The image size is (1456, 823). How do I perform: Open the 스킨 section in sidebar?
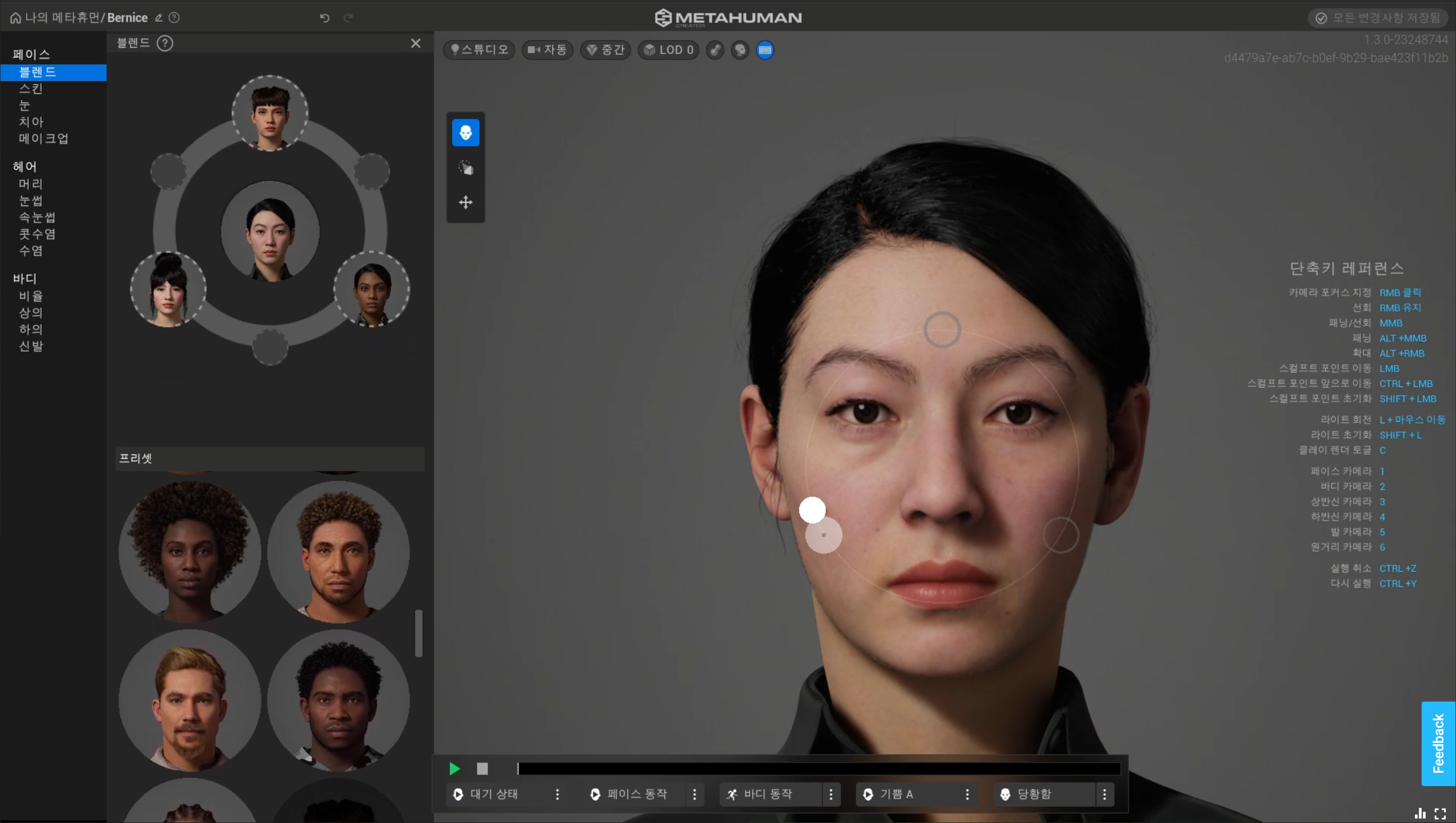coord(31,89)
